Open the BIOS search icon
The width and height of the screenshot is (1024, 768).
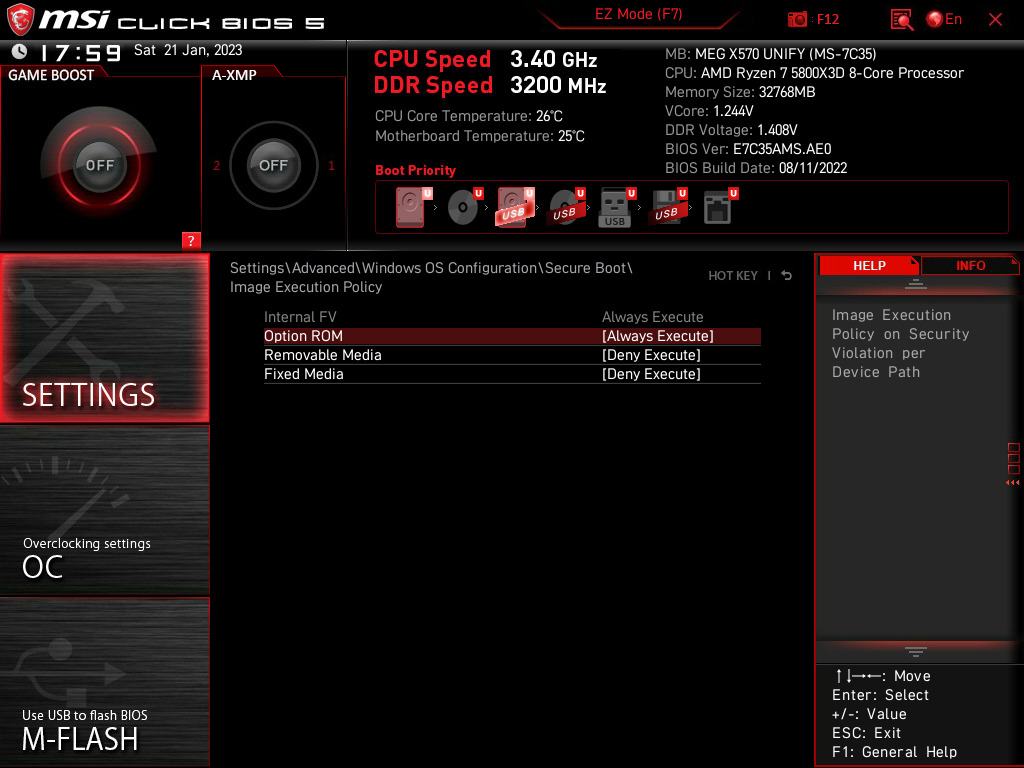(902, 20)
